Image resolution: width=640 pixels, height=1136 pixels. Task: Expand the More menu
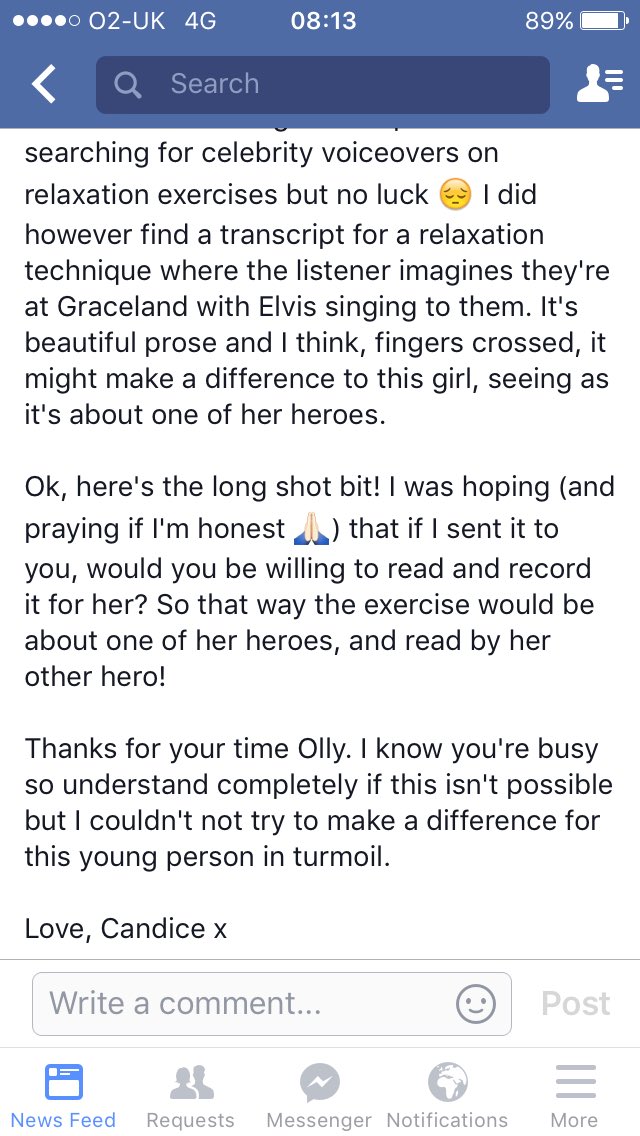point(575,1096)
